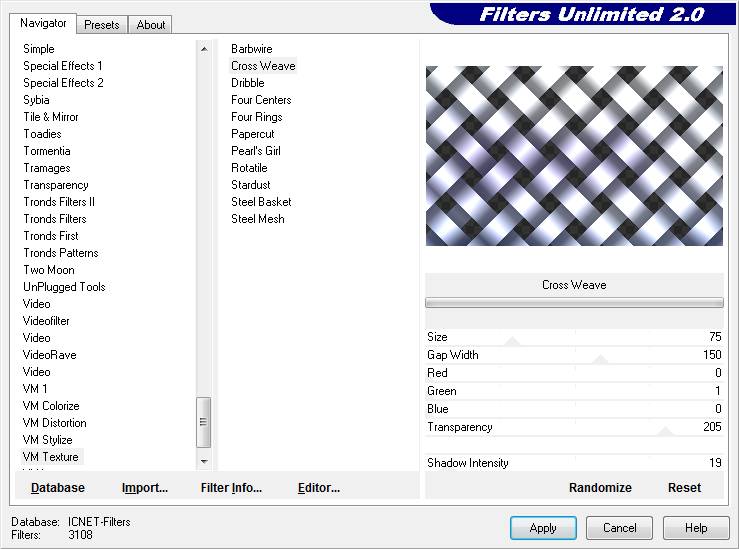Reset filter parameters to default
Viewport: 739px width, 549px height.
point(684,488)
